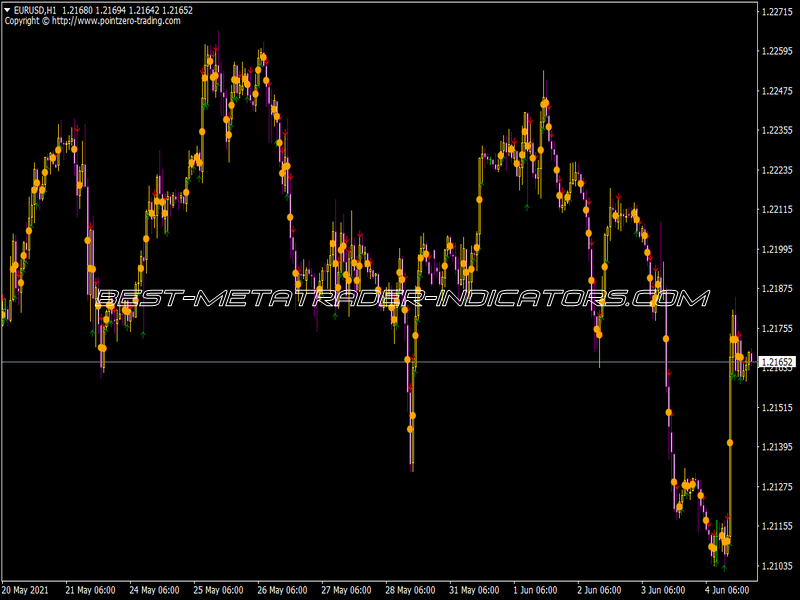Click the 1.21875 price scale label
This screenshot has width=800, height=600.
[x=777, y=289]
